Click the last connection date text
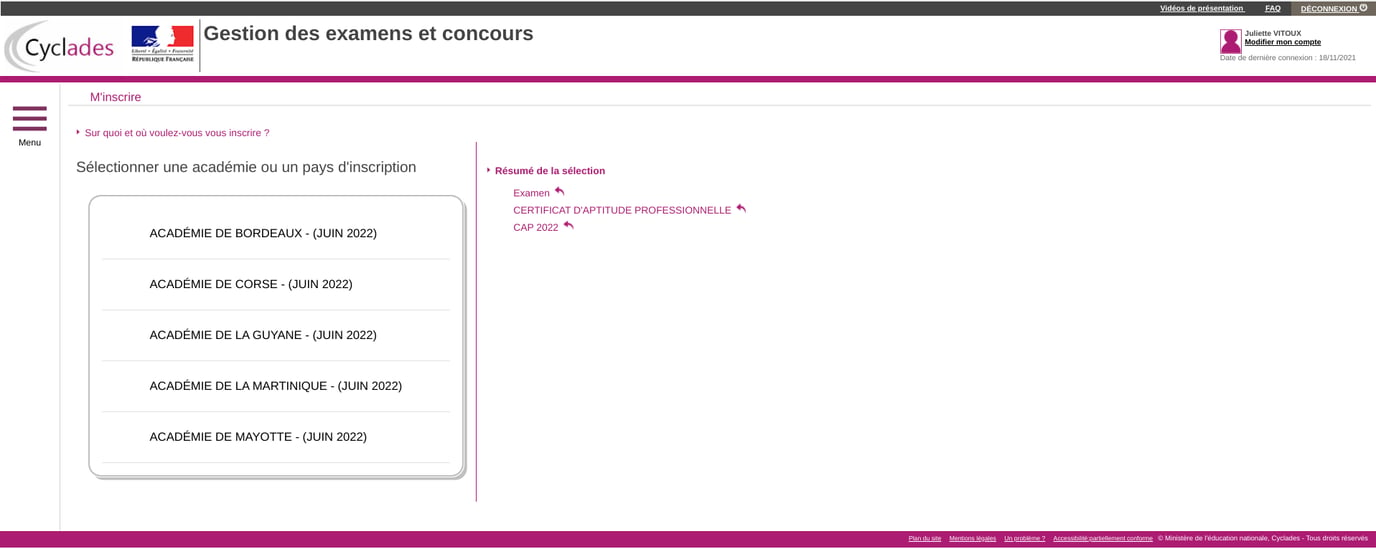The image size is (1376, 549). click(x=1288, y=58)
